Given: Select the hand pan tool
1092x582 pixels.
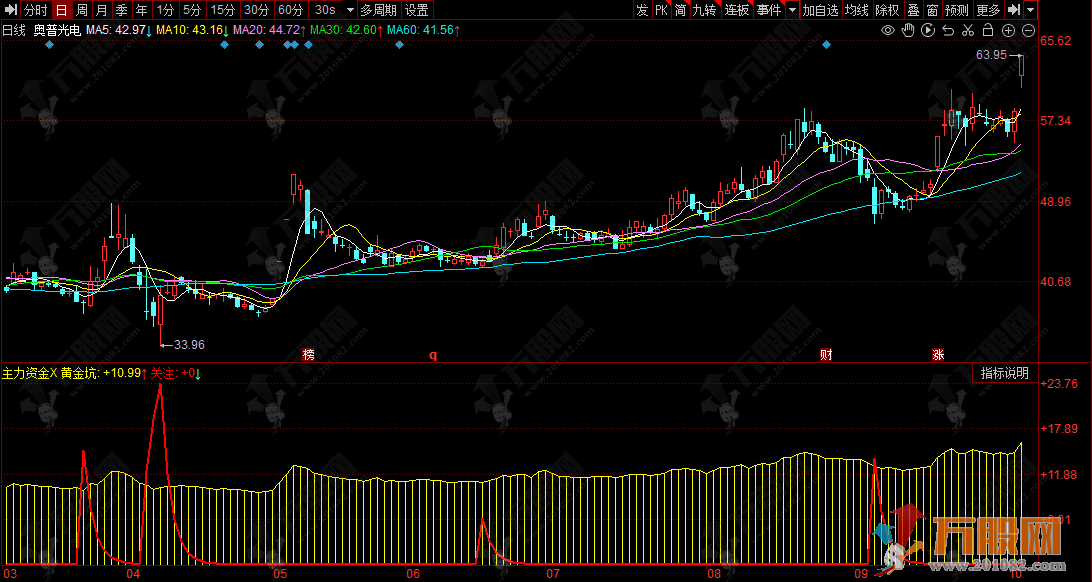Looking at the screenshot, I should (908, 31).
